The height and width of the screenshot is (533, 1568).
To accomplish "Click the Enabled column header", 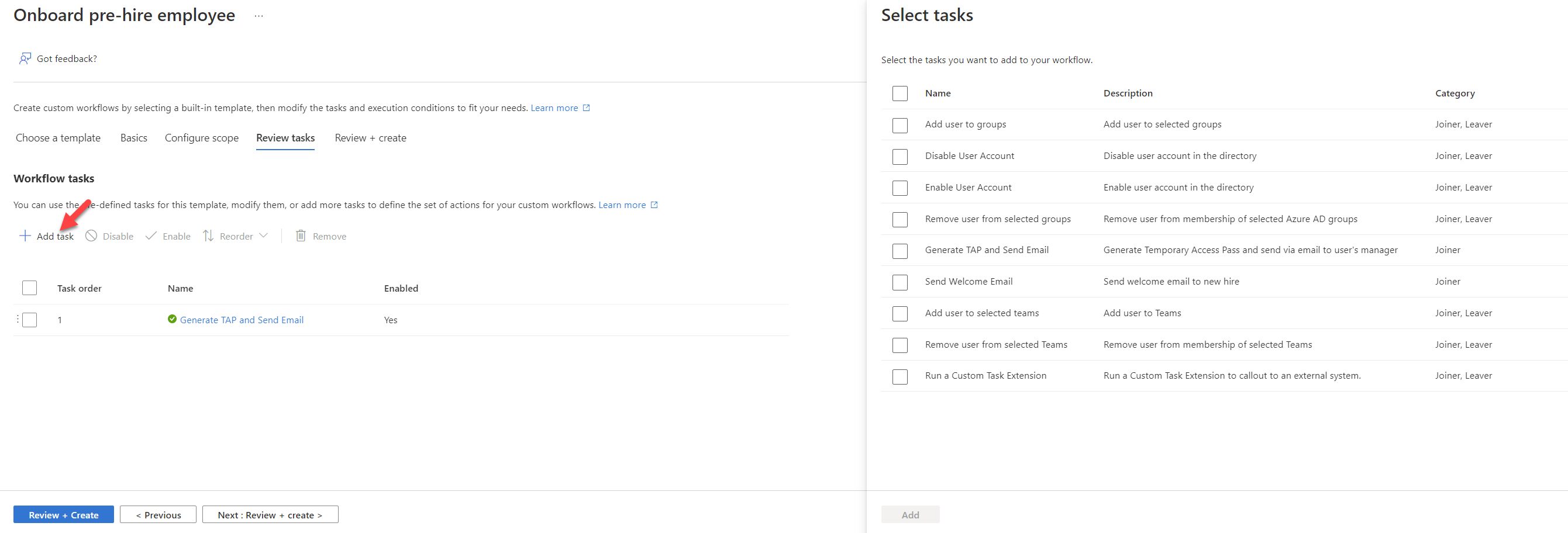I will (x=401, y=288).
